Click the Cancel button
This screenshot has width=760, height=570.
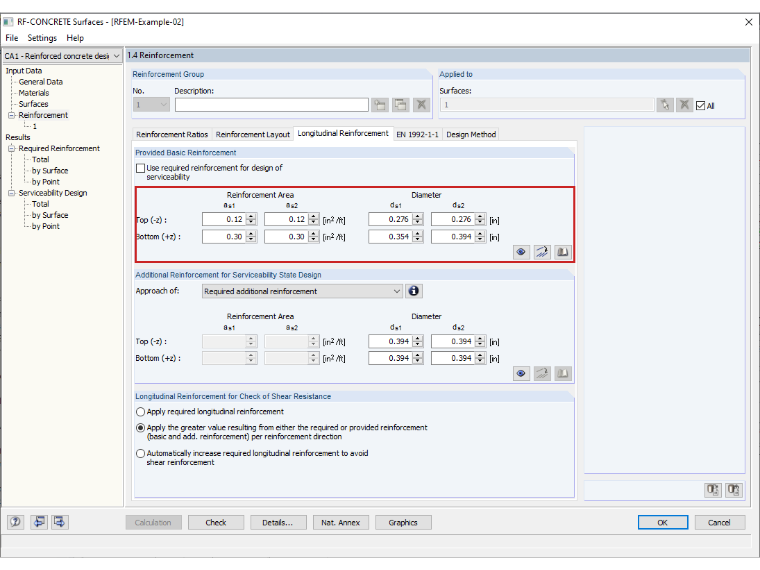(719, 522)
